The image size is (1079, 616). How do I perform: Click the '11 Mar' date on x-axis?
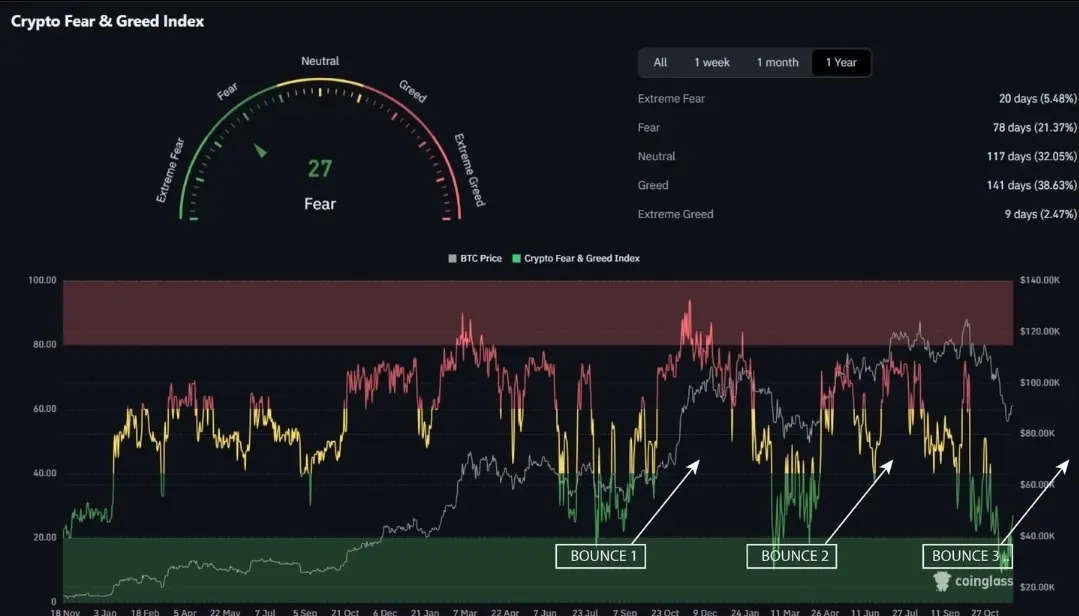pos(785,612)
